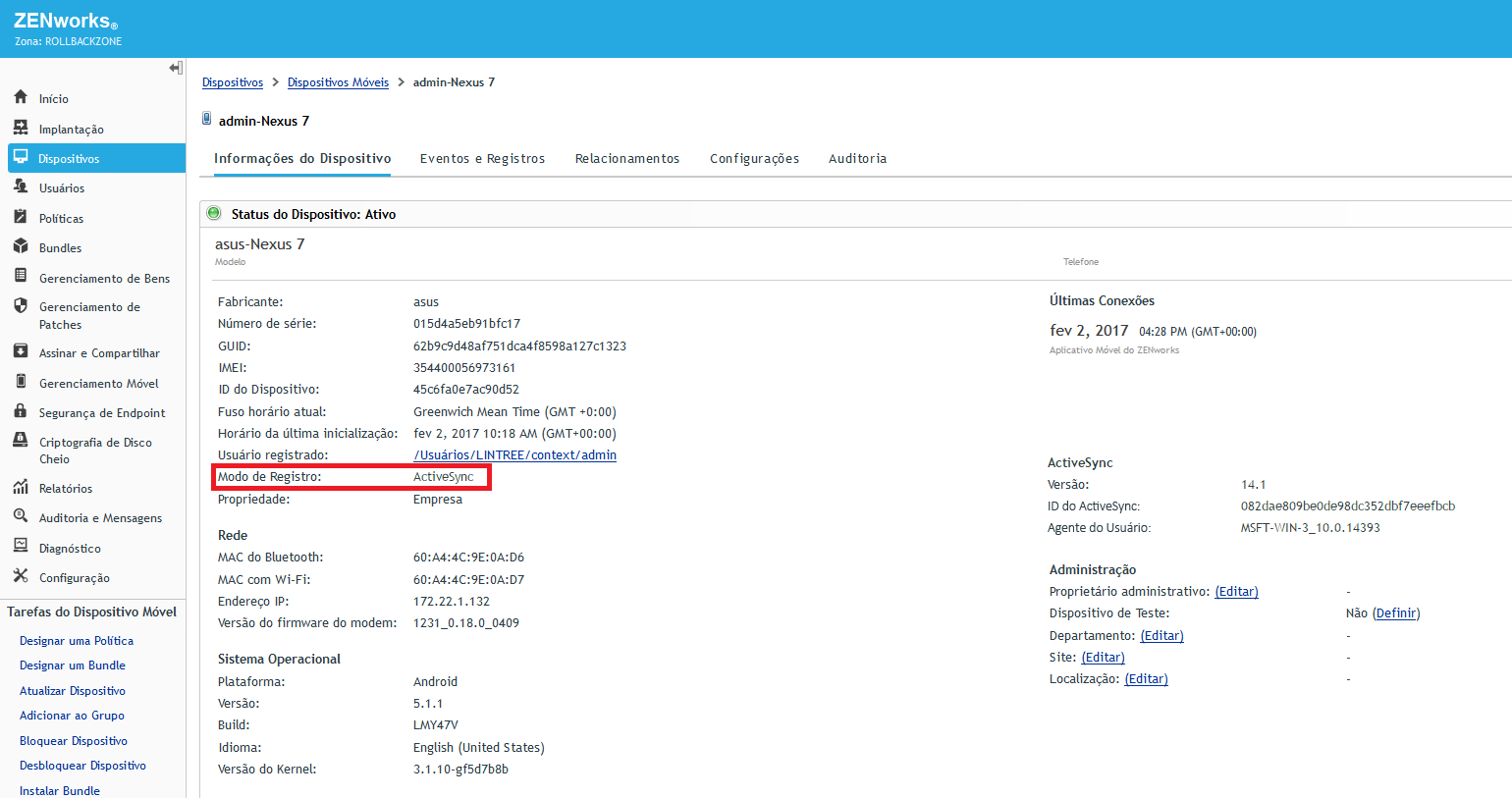Go to Início in the sidebar

(x=54, y=99)
